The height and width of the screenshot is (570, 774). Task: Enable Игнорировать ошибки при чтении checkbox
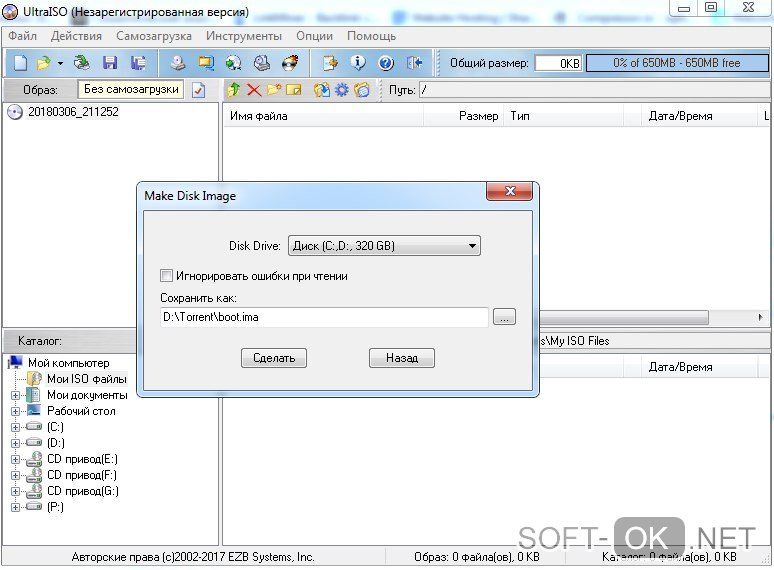pos(166,275)
